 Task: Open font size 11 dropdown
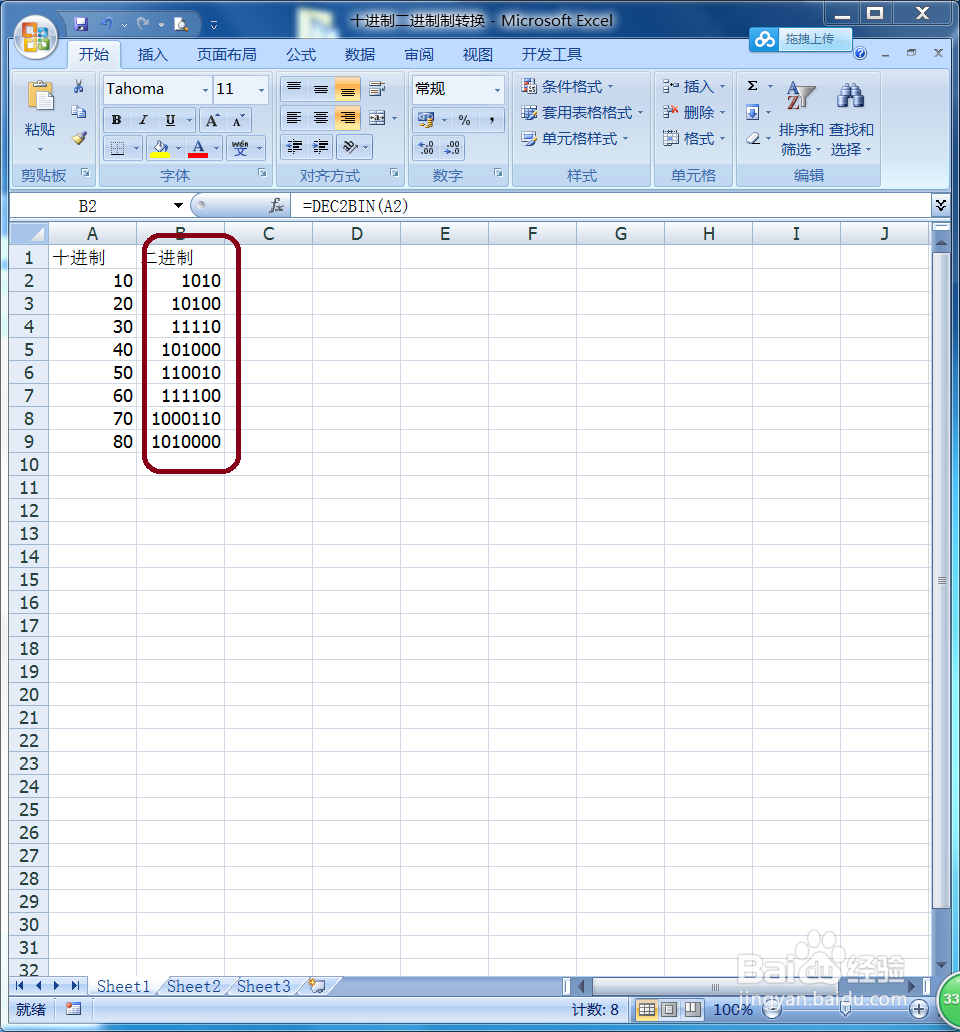tap(261, 90)
